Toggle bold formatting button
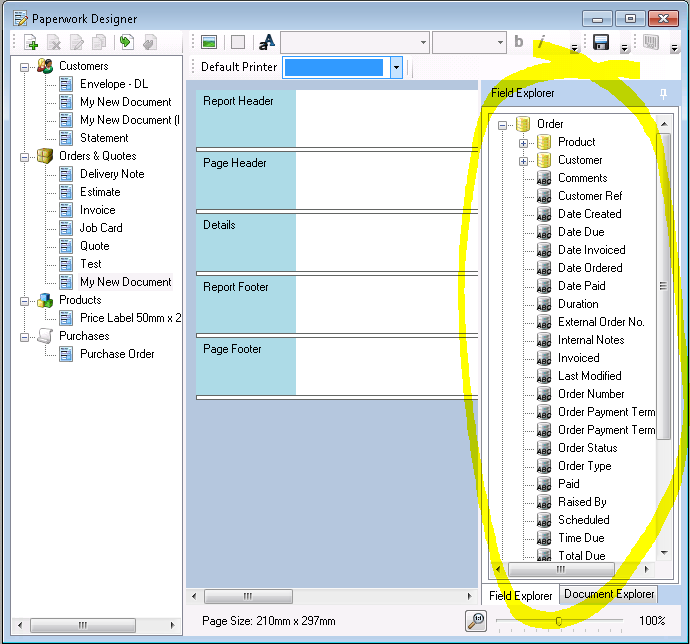Image resolution: width=690 pixels, height=644 pixels. click(519, 42)
